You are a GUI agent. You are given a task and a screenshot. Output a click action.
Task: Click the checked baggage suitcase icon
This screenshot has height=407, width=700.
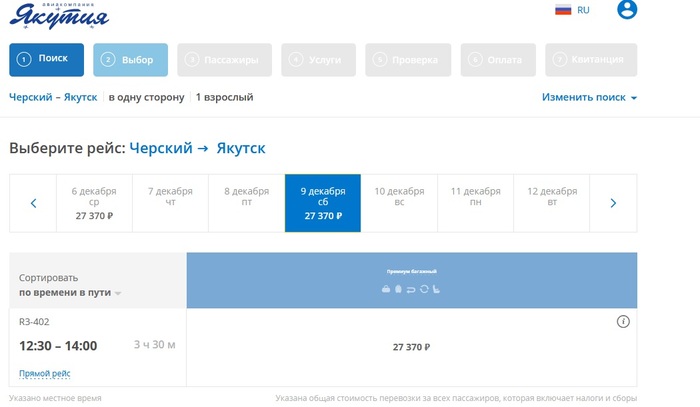[398, 289]
